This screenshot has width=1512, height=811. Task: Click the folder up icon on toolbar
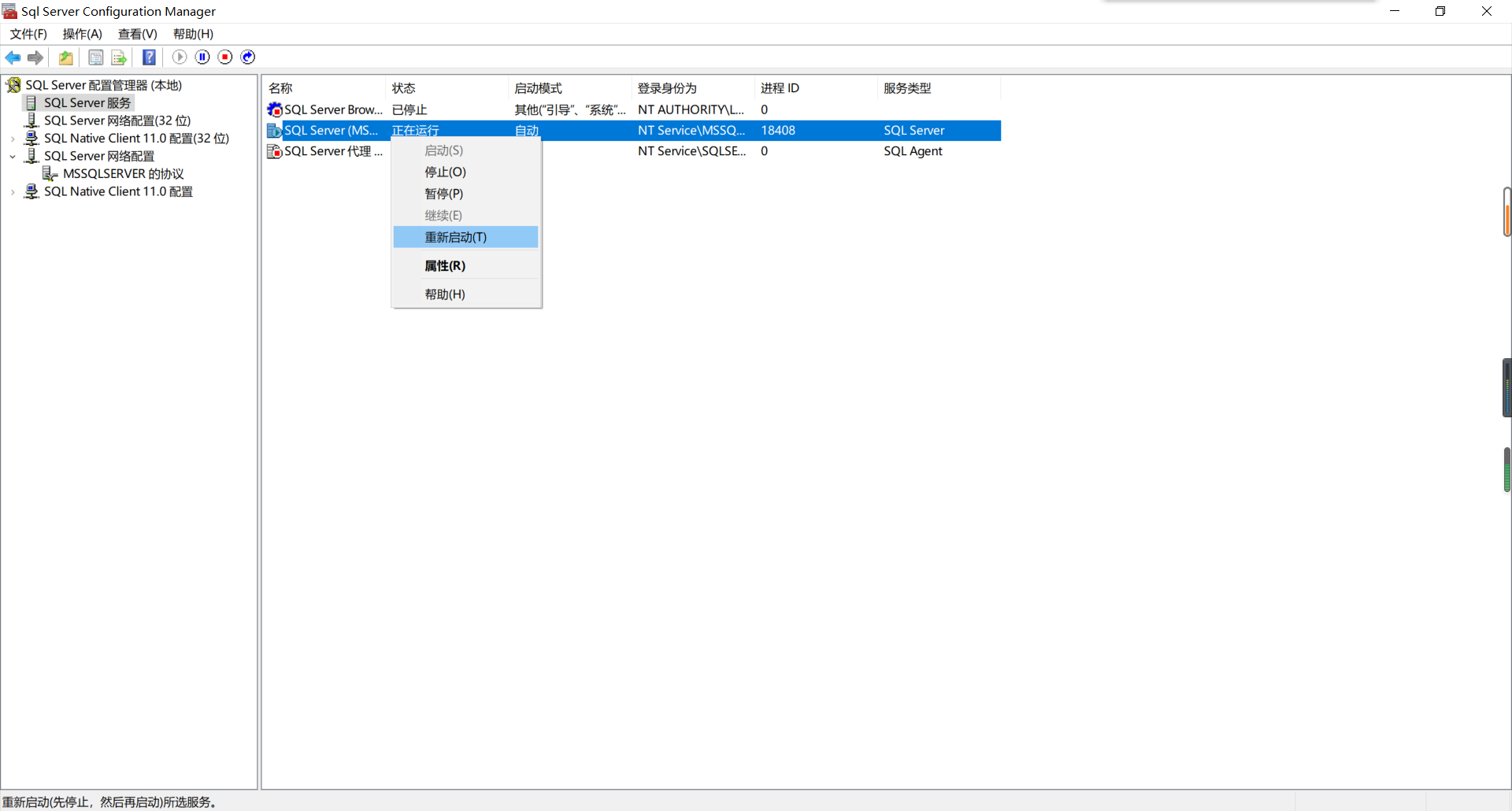[65, 57]
